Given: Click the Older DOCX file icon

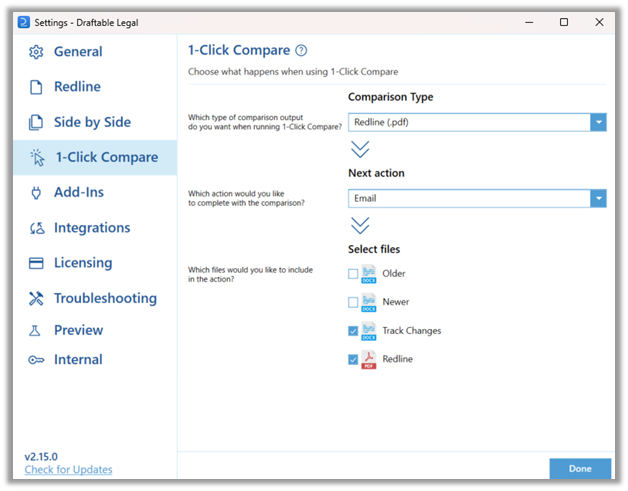Looking at the screenshot, I should coord(368,274).
